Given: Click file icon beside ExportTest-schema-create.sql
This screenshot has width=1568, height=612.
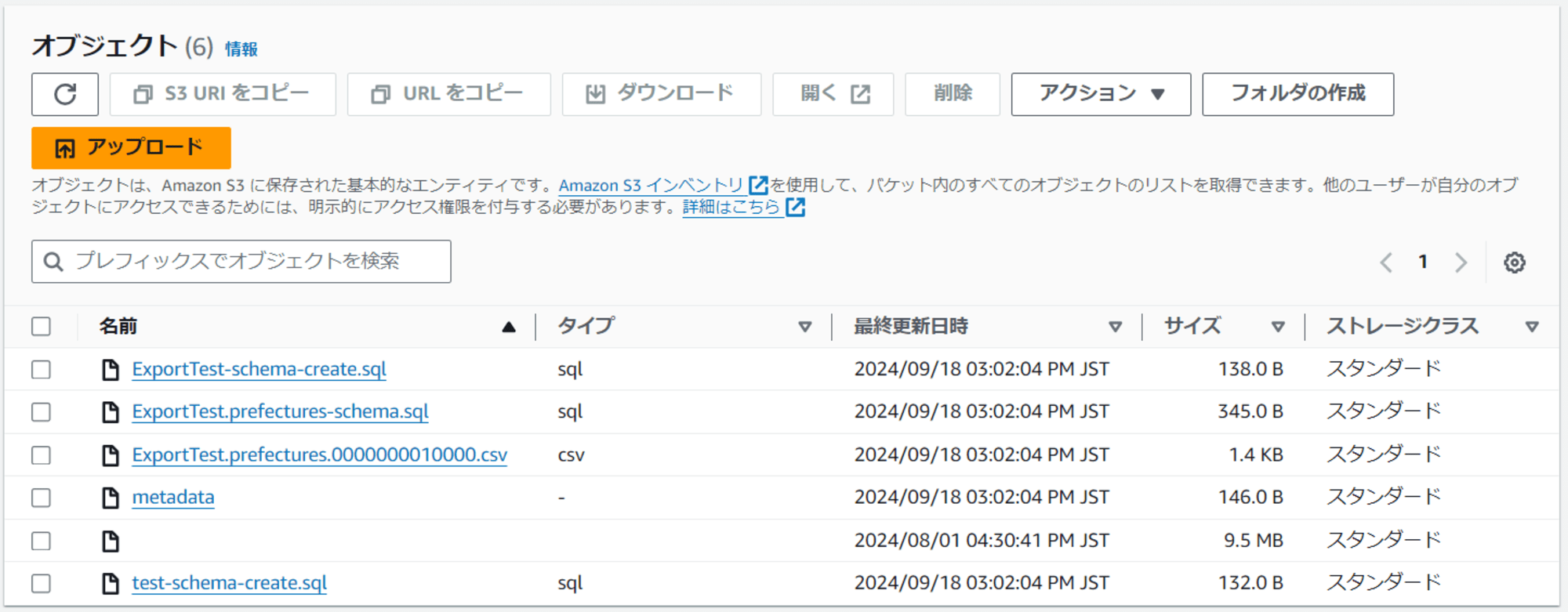Looking at the screenshot, I should 111,369.
